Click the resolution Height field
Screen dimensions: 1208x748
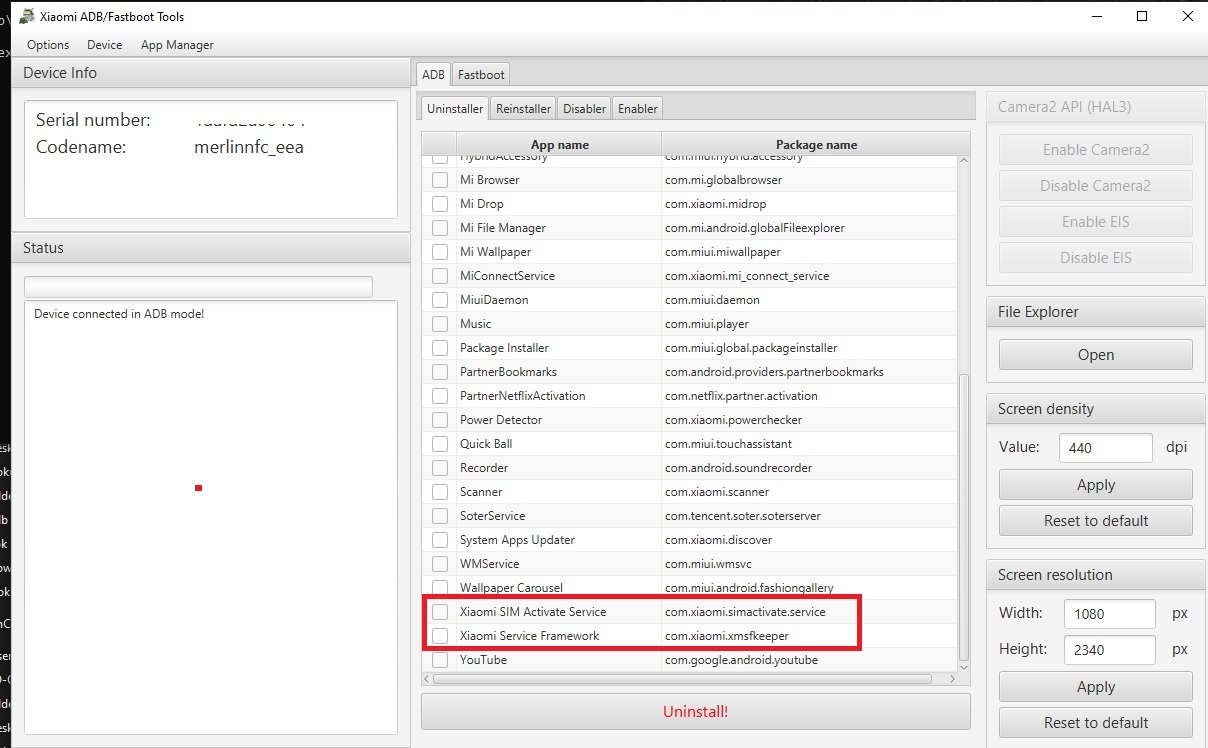1110,650
